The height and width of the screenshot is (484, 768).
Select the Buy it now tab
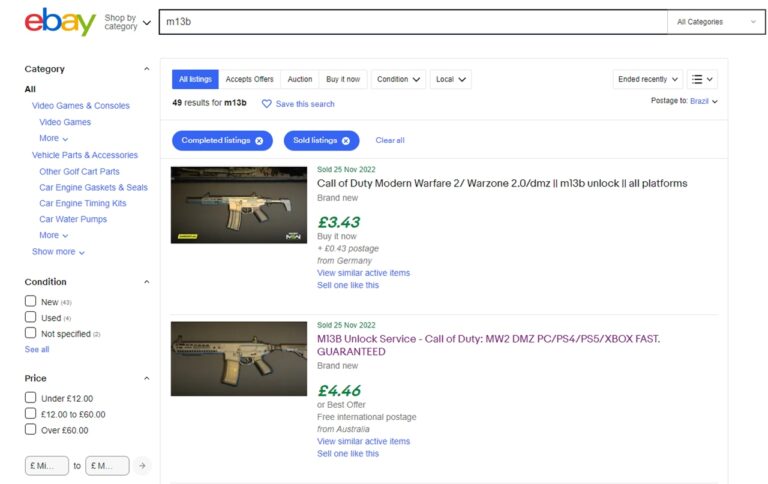(343, 79)
